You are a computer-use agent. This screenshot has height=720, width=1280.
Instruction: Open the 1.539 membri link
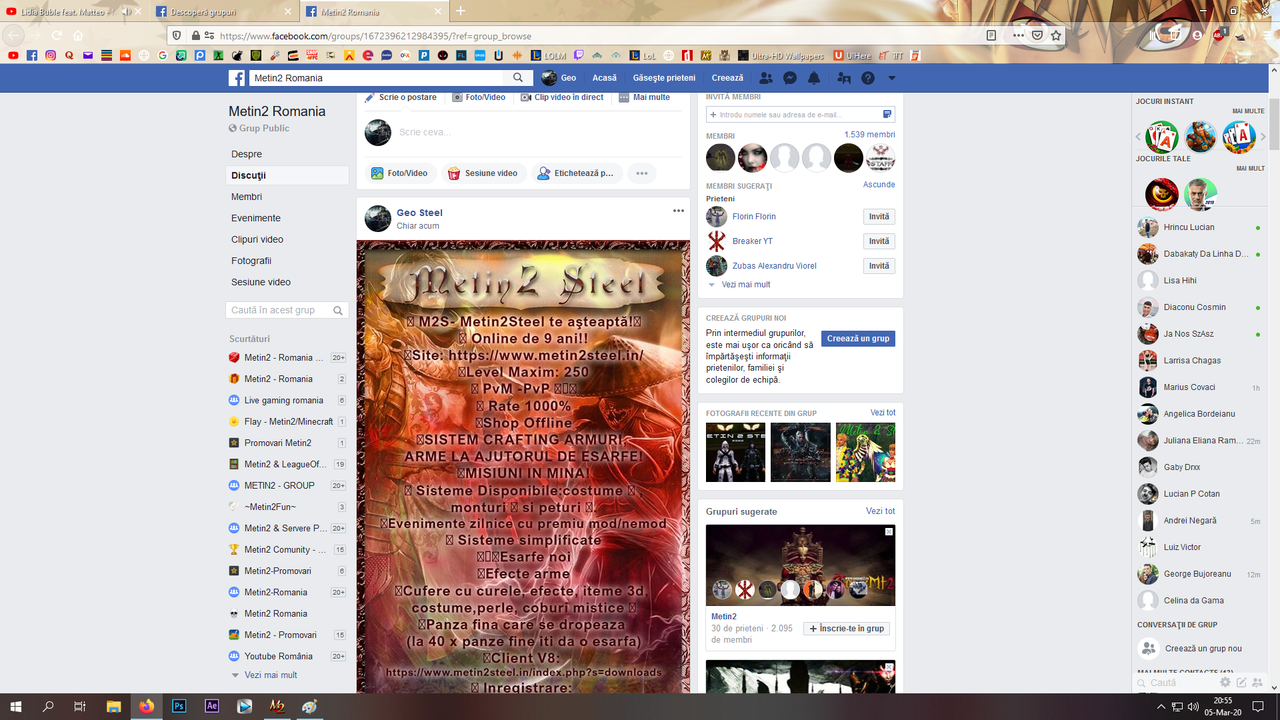click(x=869, y=135)
